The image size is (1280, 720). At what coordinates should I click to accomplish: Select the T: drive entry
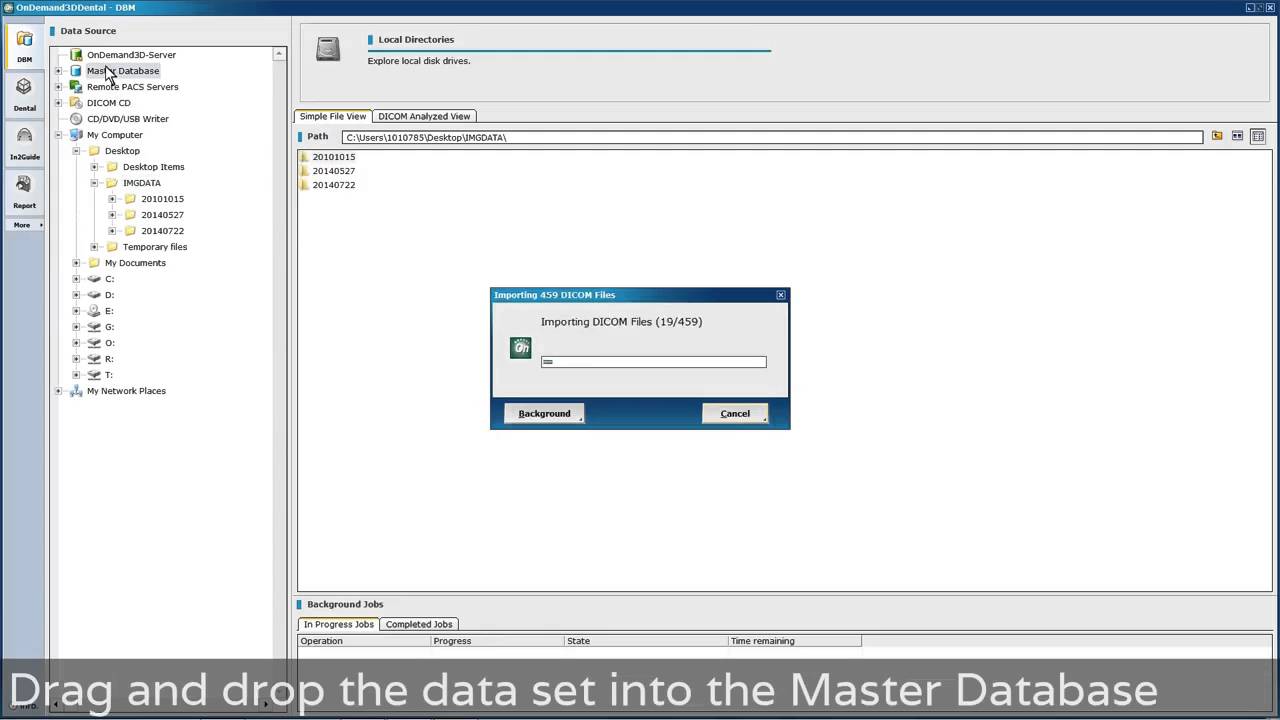(x=109, y=375)
